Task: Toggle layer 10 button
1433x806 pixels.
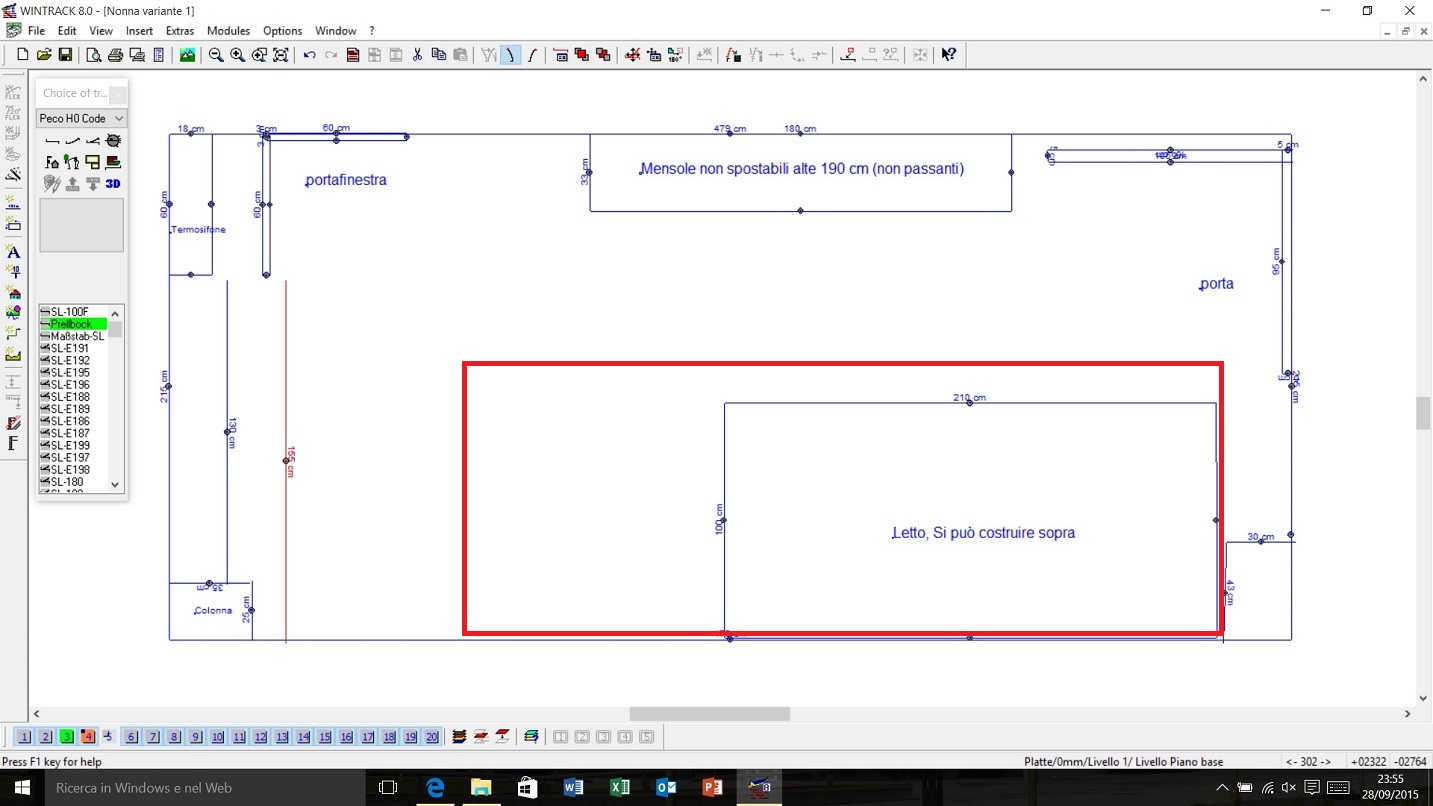Action: point(217,737)
